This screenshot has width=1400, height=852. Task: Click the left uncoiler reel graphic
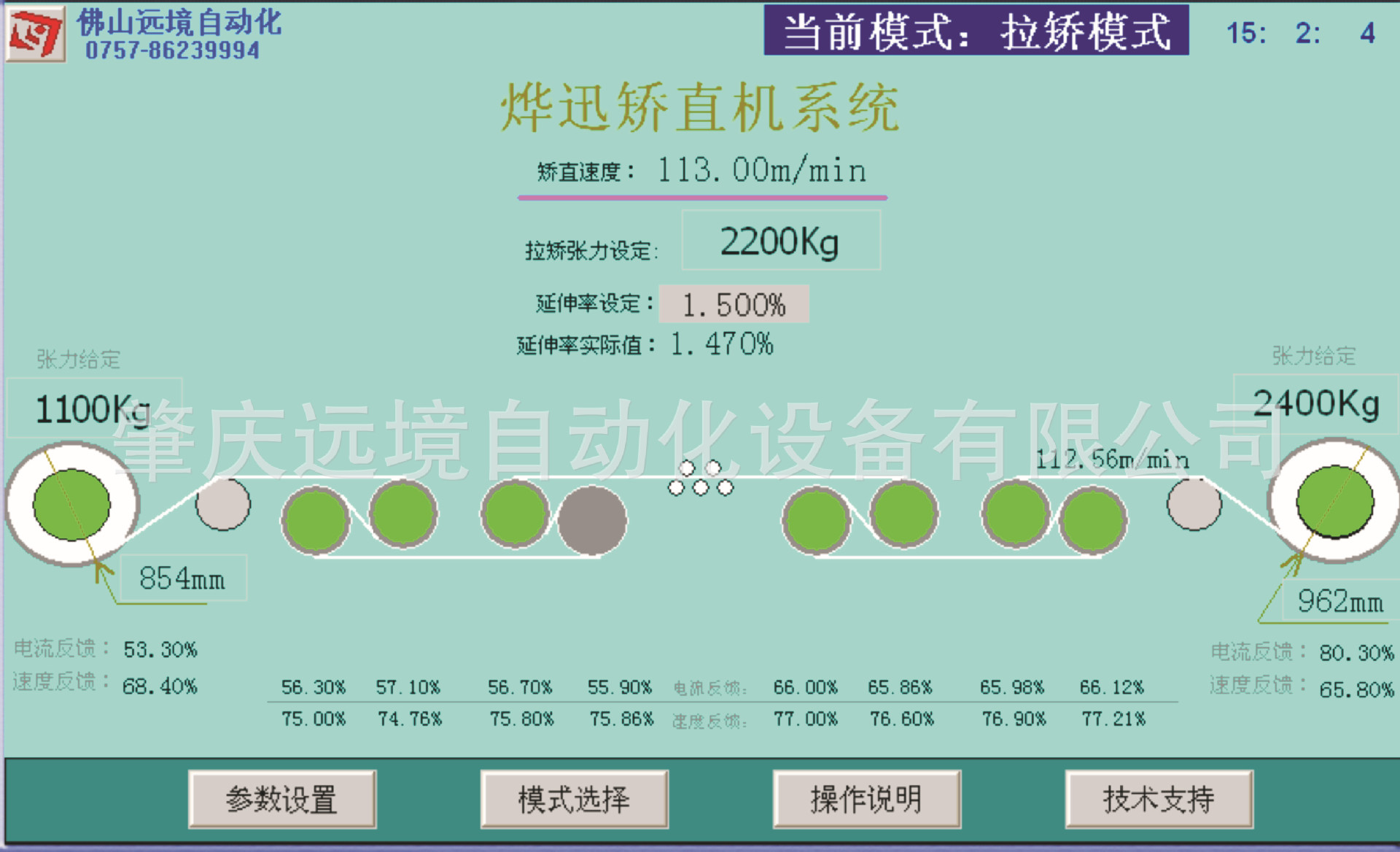[x=71, y=504]
